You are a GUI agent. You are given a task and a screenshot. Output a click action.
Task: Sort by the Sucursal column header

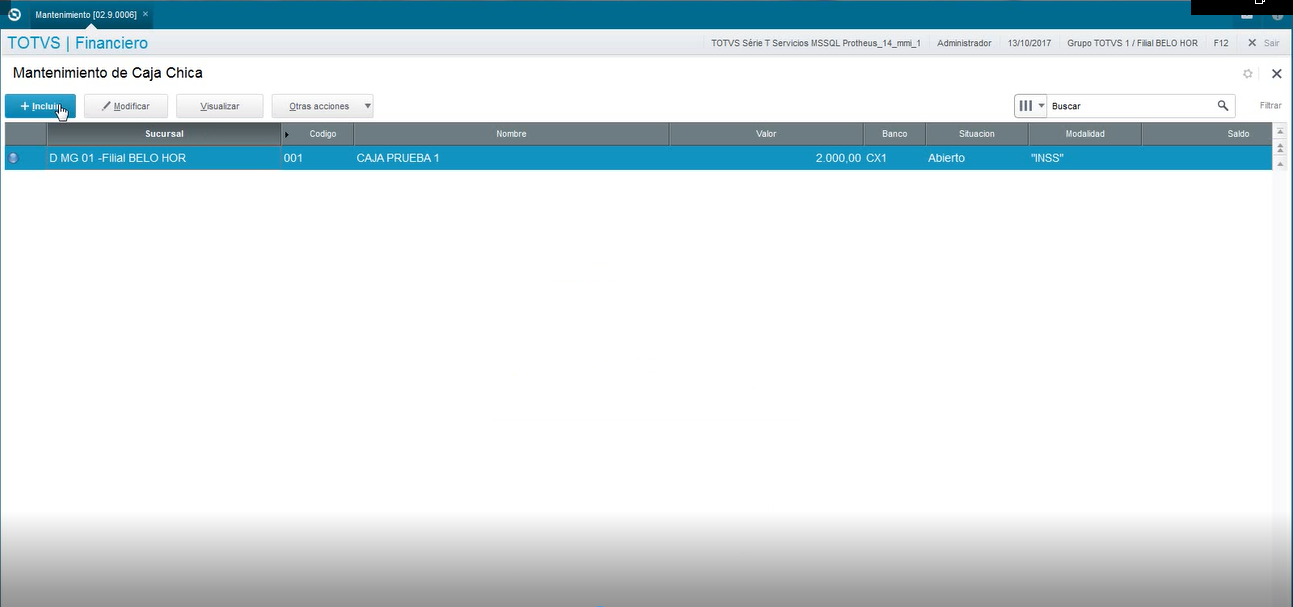tap(164, 134)
